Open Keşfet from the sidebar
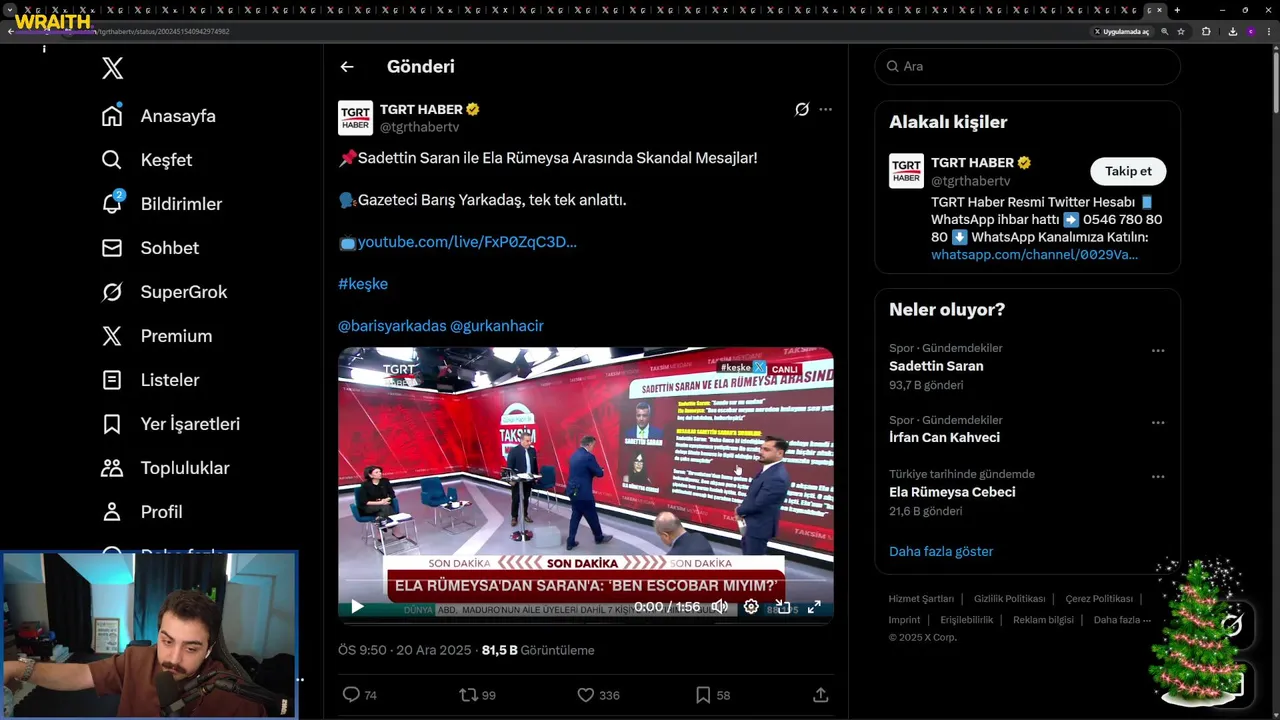This screenshot has height=720, width=1280. pyautogui.click(x=146, y=160)
